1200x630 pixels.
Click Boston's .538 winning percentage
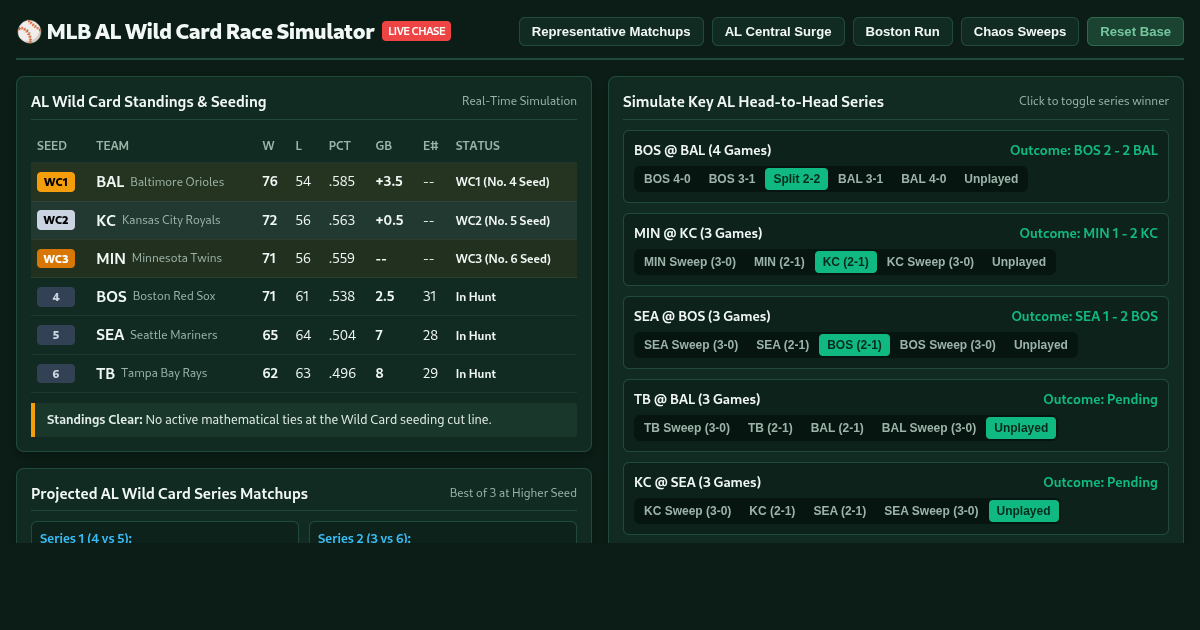342,297
